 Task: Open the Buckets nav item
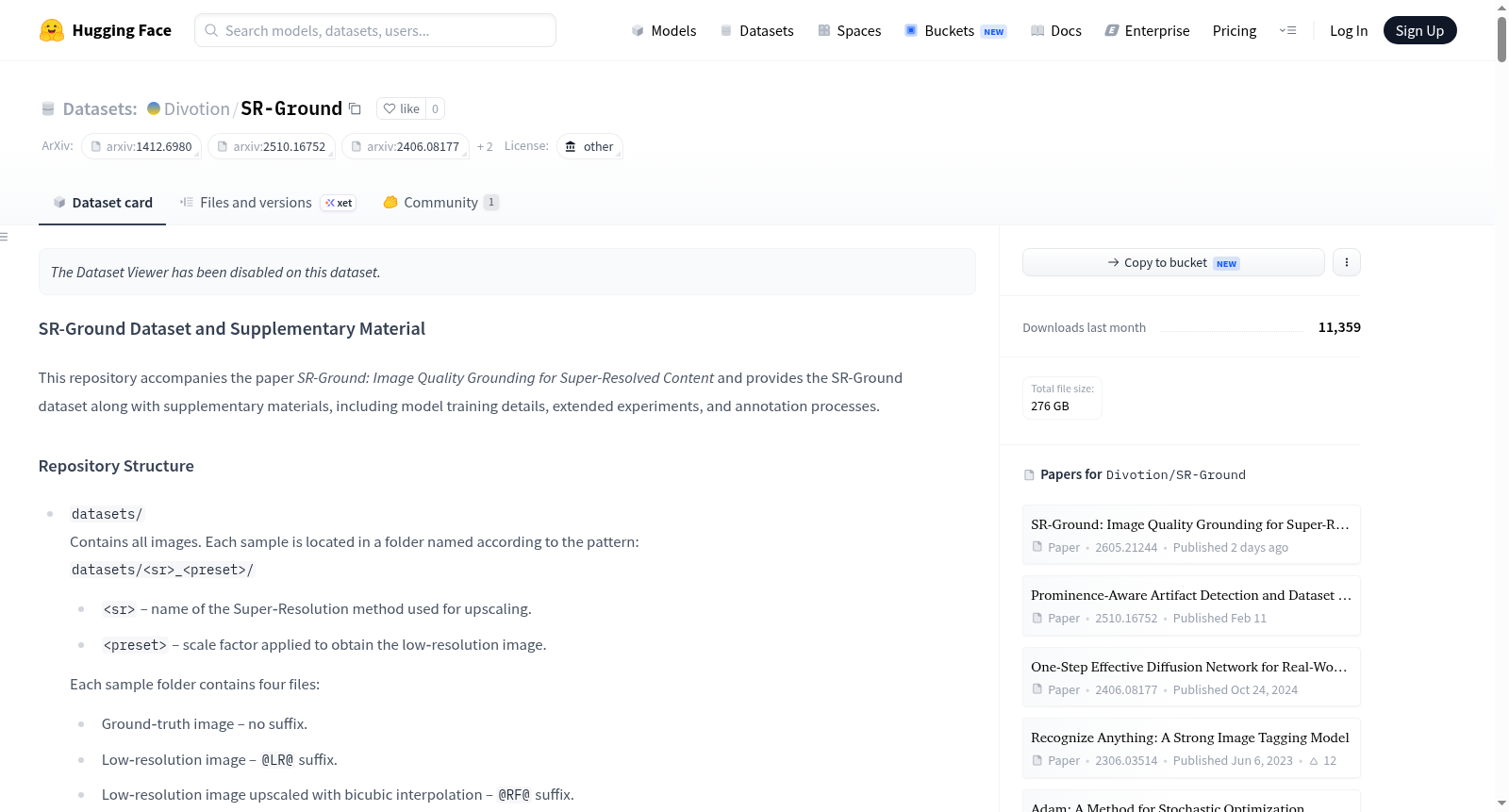[x=955, y=30]
